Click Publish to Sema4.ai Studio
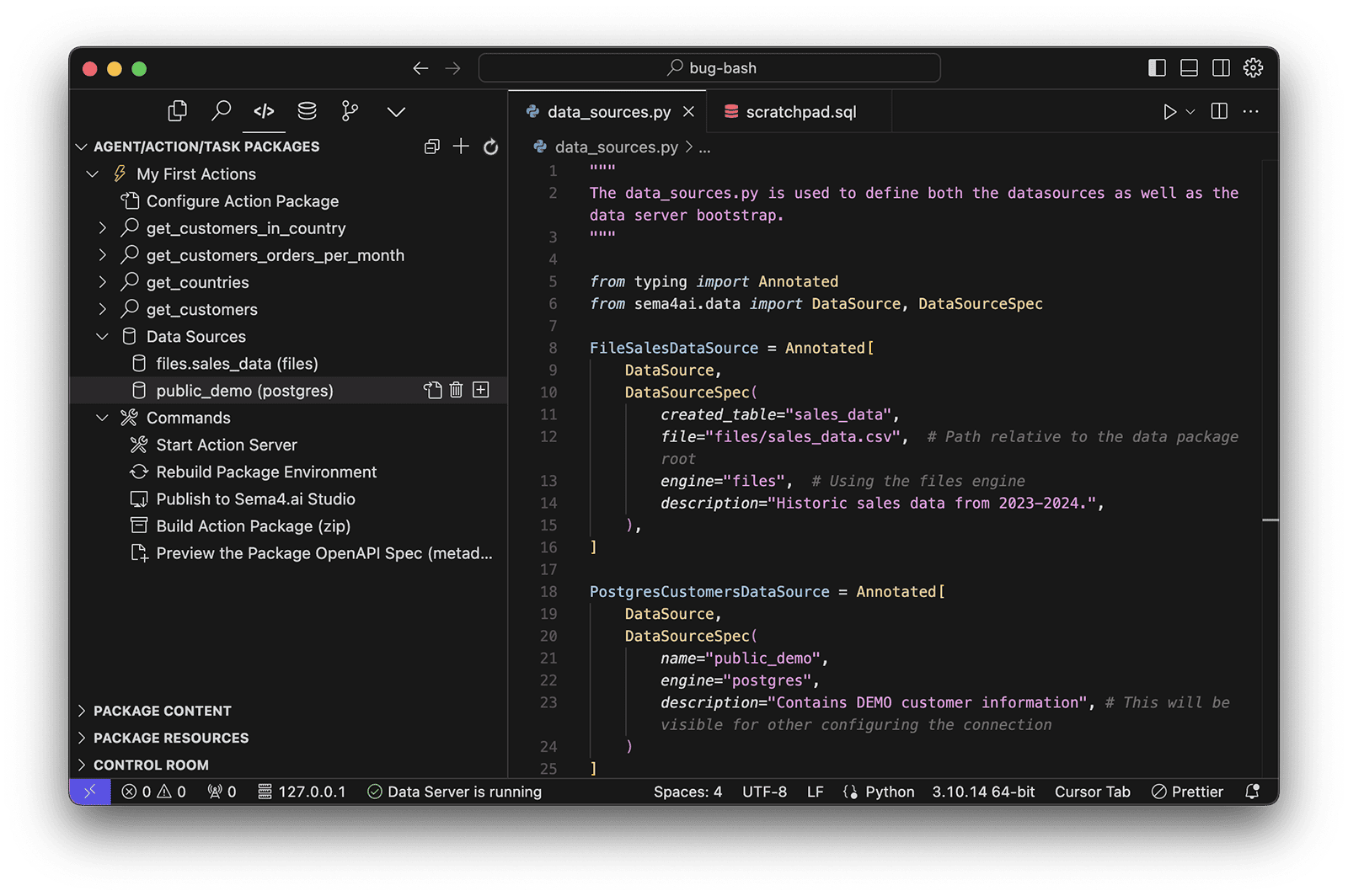The height and width of the screenshot is (896, 1348). point(255,499)
